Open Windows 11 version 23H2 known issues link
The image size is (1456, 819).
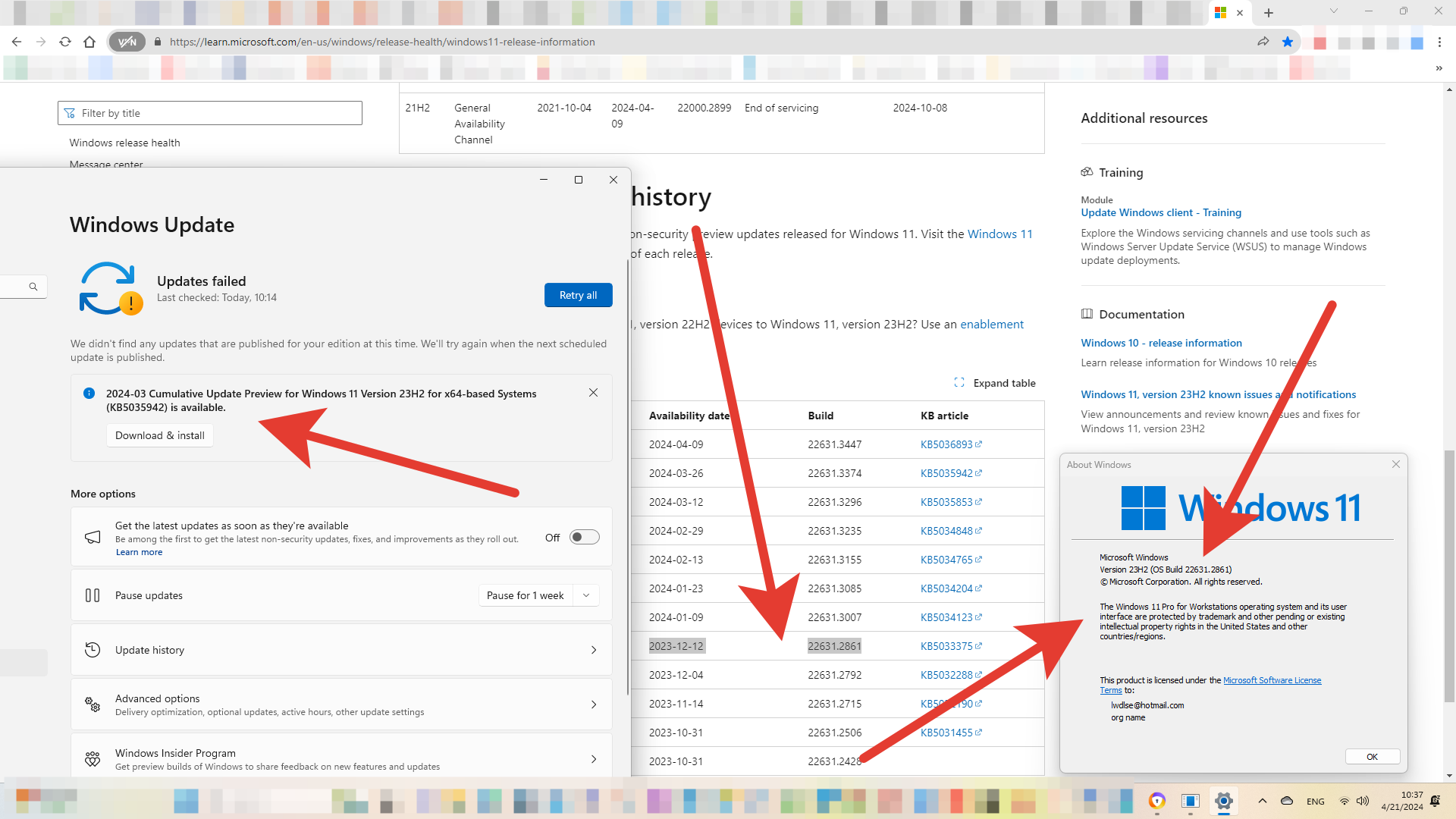1218,394
